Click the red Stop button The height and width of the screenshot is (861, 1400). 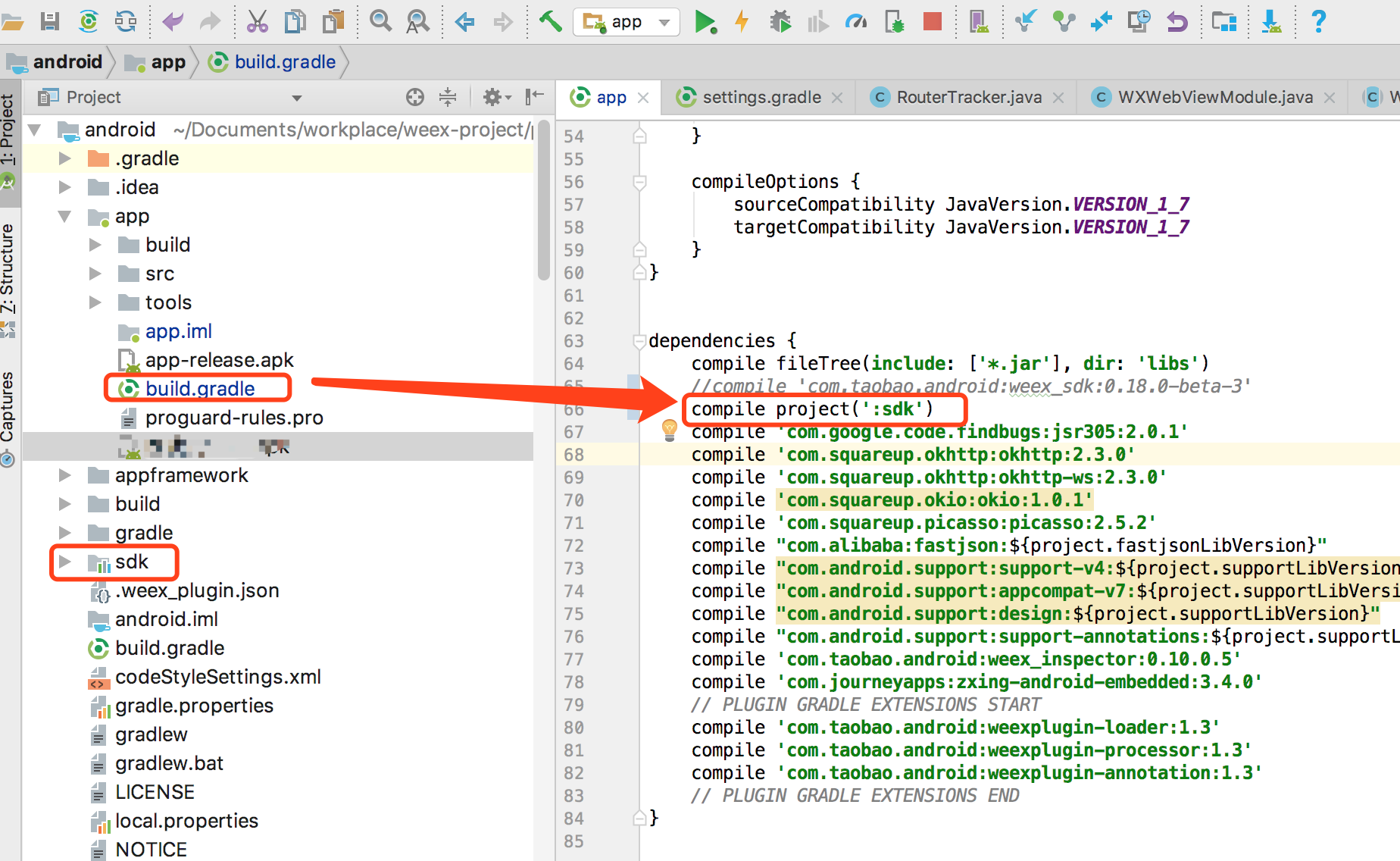932,22
